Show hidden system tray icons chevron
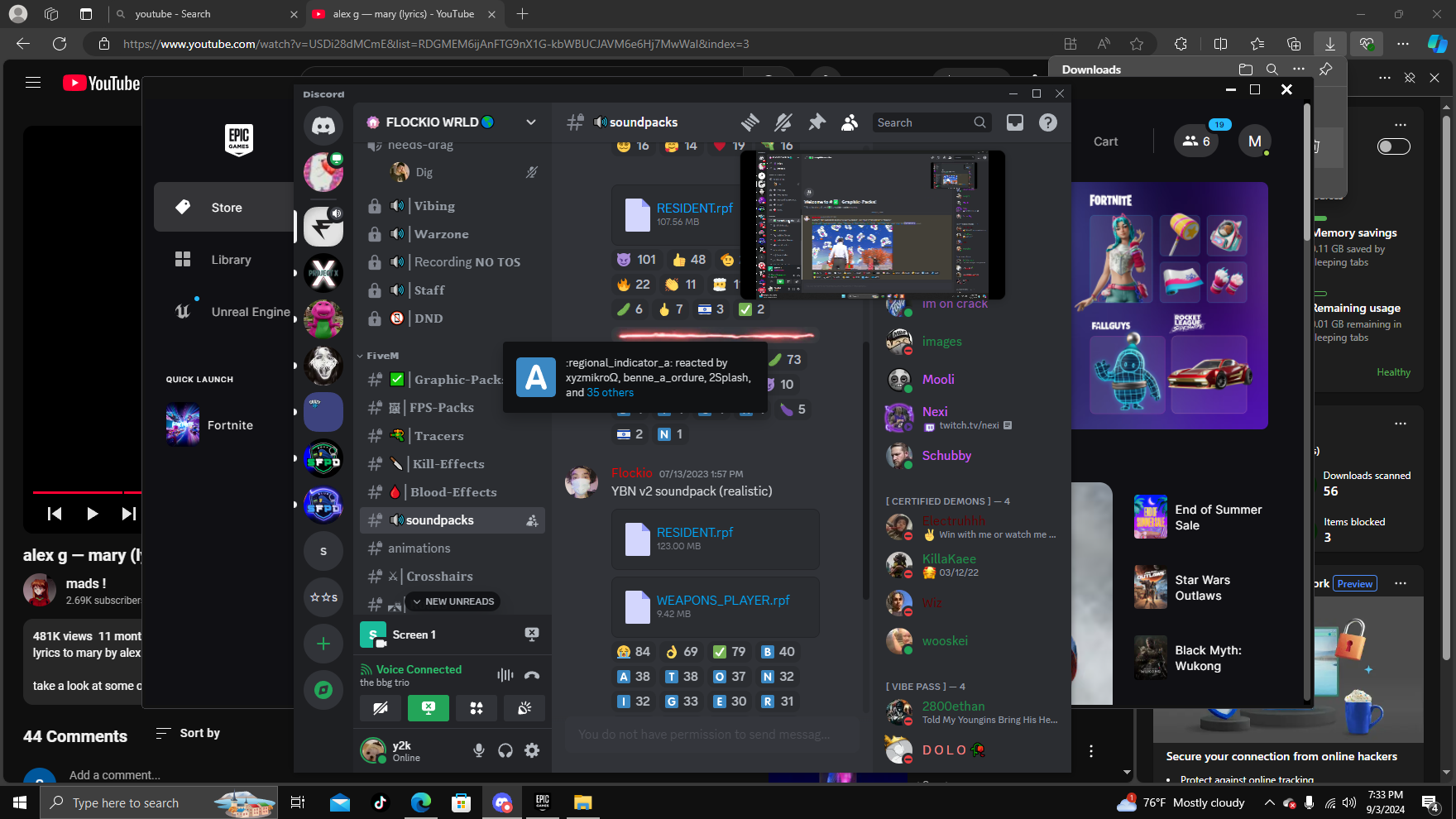Image resolution: width=1456 pixels, height=819 pixels. coord(1270,802)
